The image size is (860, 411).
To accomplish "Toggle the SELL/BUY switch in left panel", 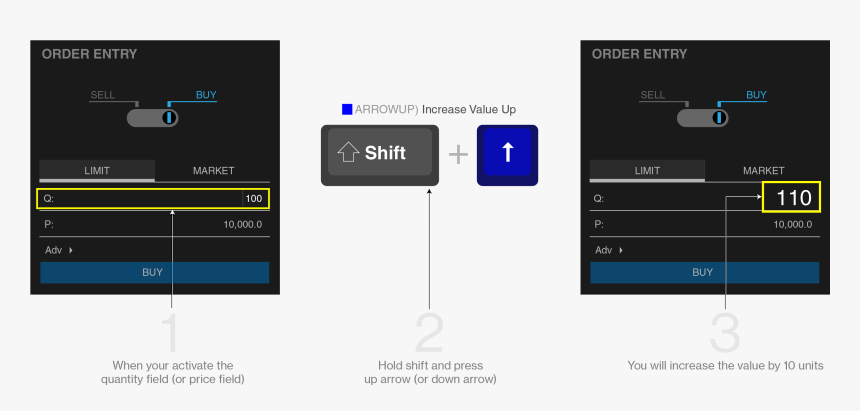I will click(x=152, y=118).
